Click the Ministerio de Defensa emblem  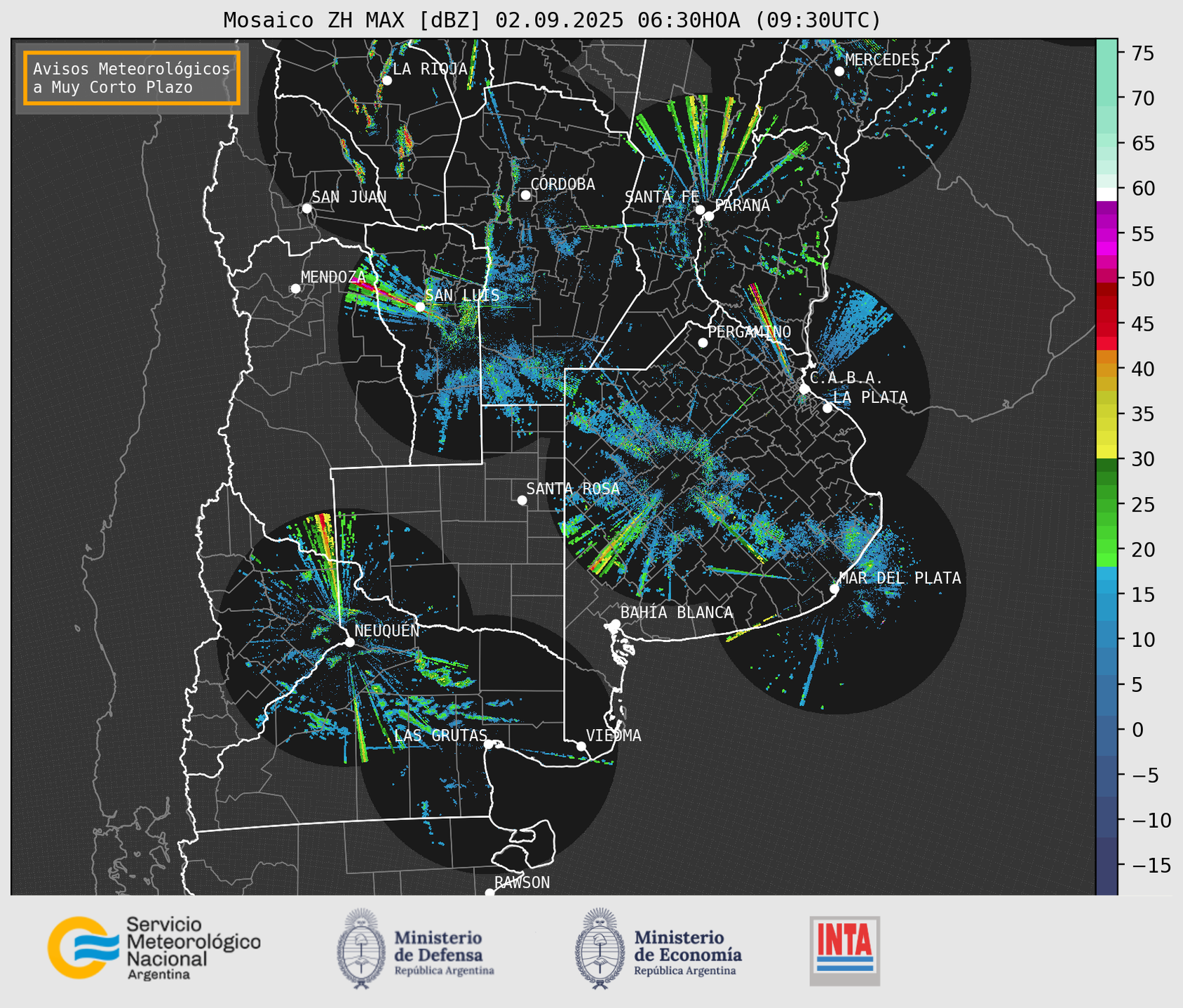point(360,948)
